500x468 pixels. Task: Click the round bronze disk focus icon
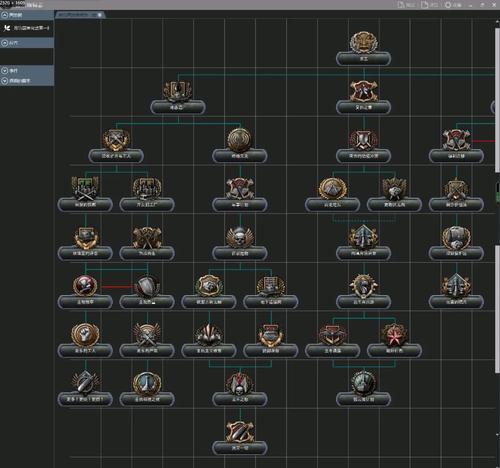240,140
